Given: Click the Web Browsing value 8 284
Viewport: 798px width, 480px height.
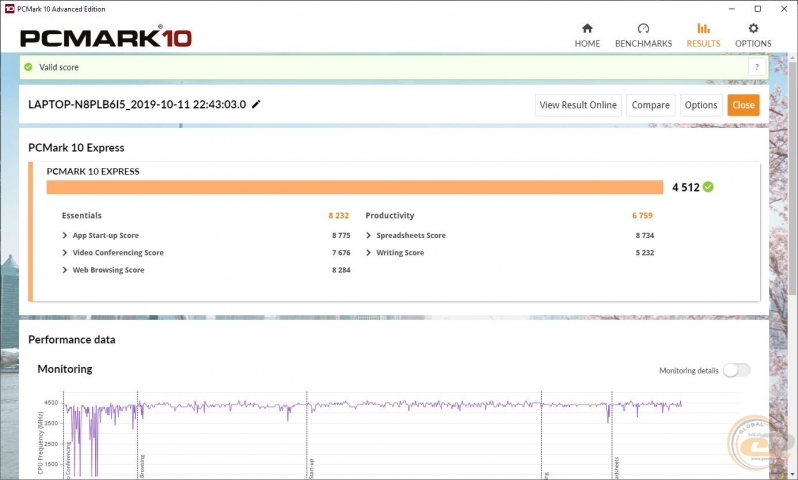Looking at the screenshot, I should [341, 270].
